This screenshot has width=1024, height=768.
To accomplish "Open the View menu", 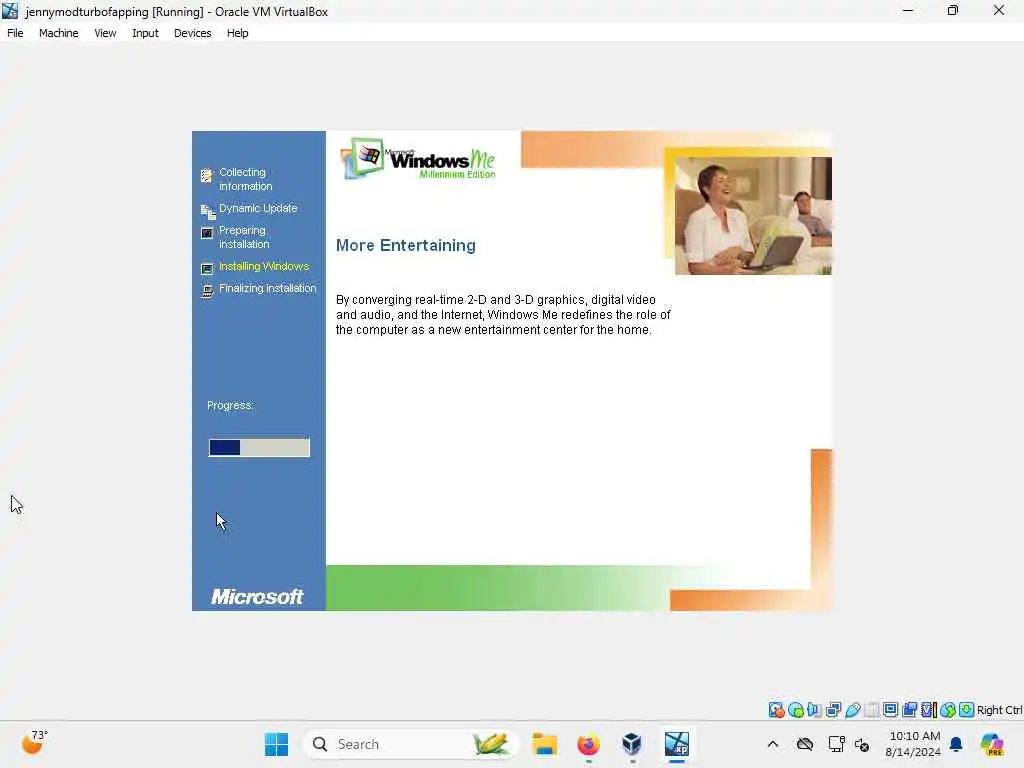I will (x=105, y=33).
